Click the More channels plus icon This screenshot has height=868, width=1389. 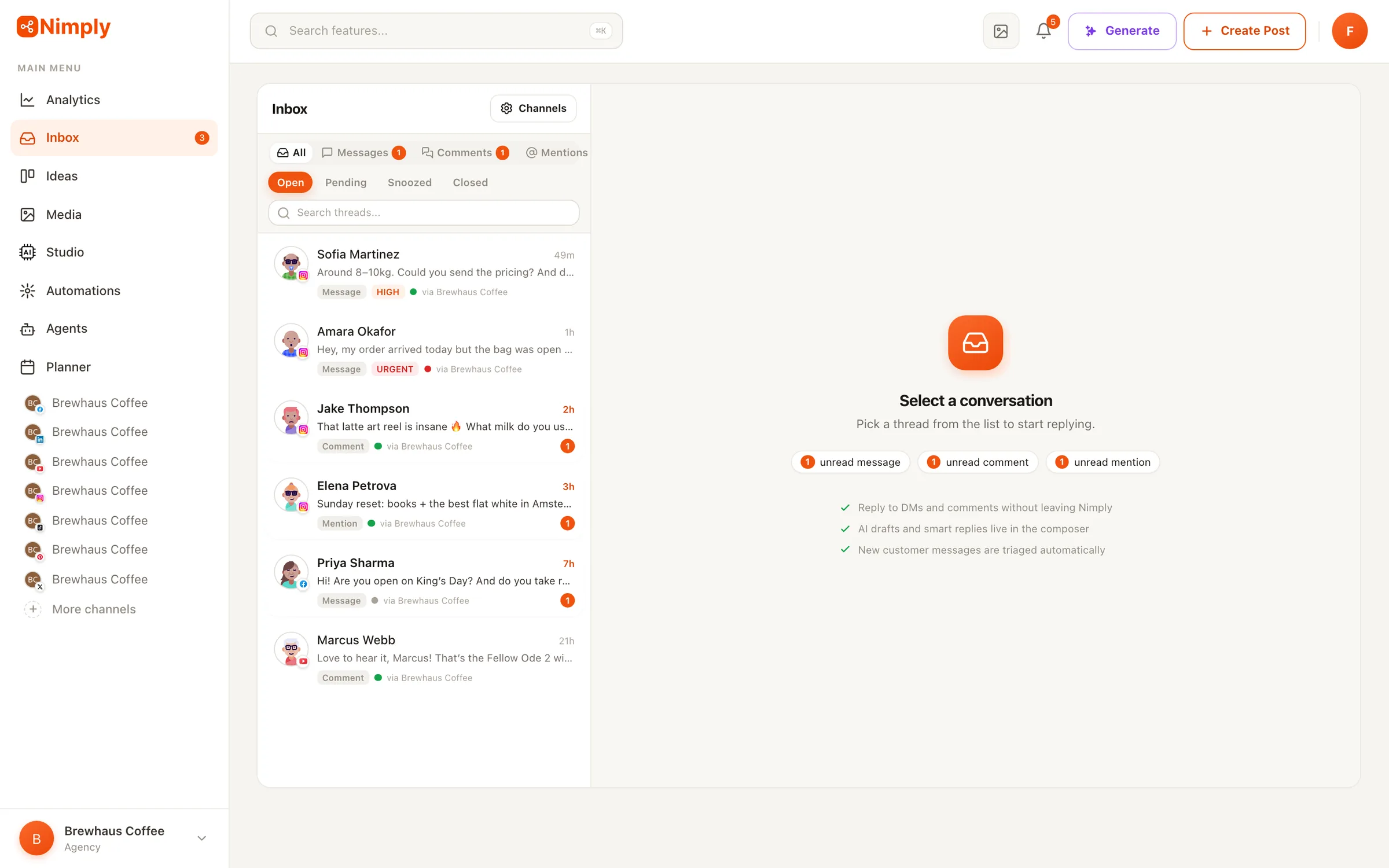(33, 609)
